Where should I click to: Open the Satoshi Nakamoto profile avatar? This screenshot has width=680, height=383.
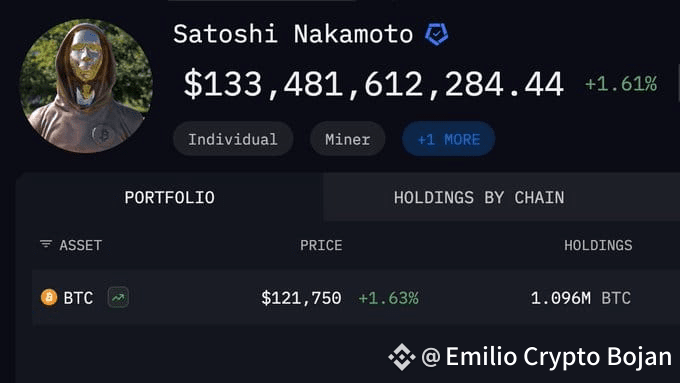click(x=86, y=86)
